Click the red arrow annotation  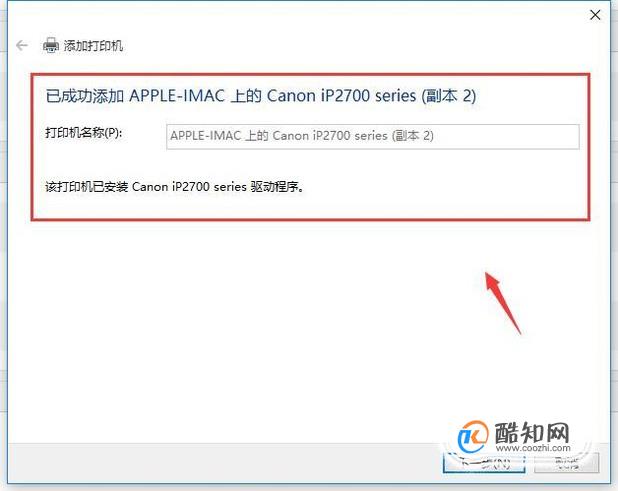pyautogui.click(x=503, y=303)
